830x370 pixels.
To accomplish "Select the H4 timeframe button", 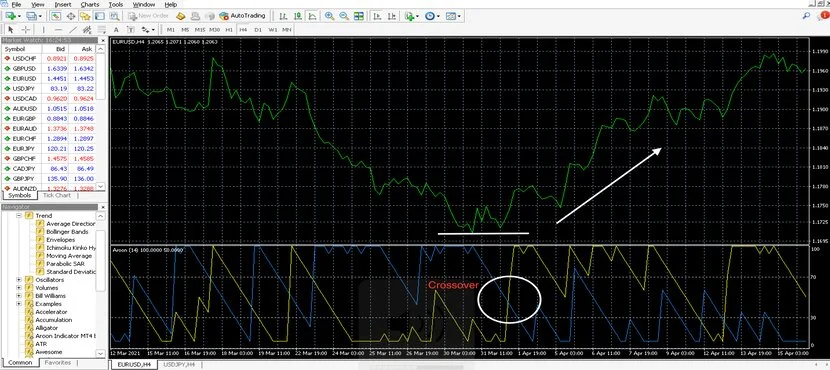I will pos(243,30).
